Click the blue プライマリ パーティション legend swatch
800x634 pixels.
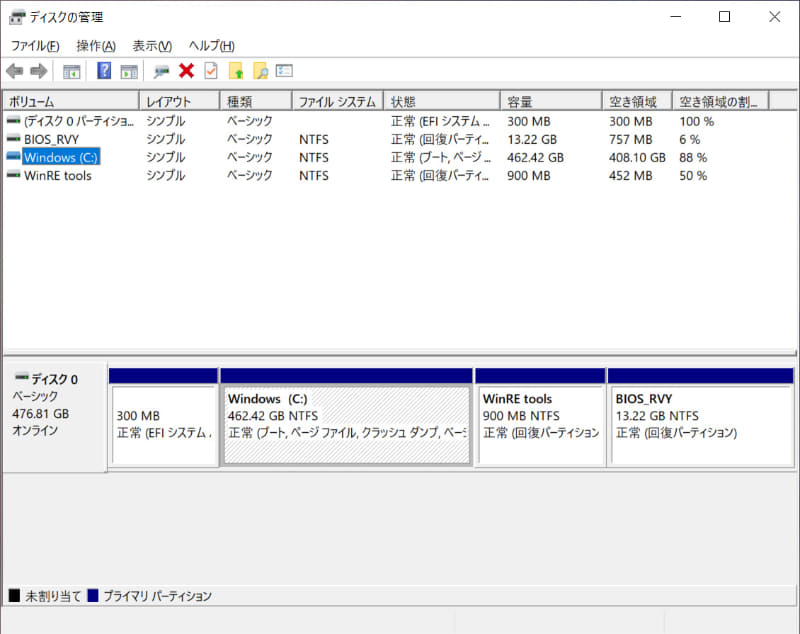[x=93, y=595]
